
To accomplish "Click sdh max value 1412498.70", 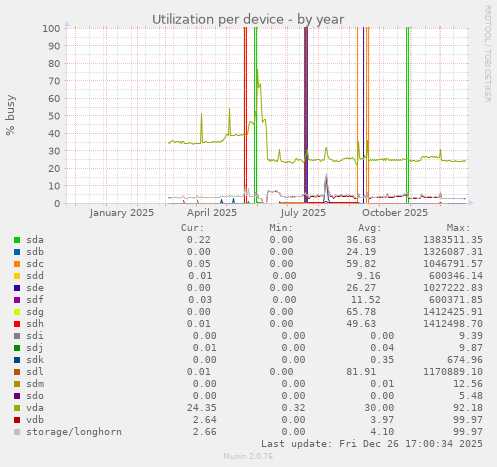I will 453,324.
